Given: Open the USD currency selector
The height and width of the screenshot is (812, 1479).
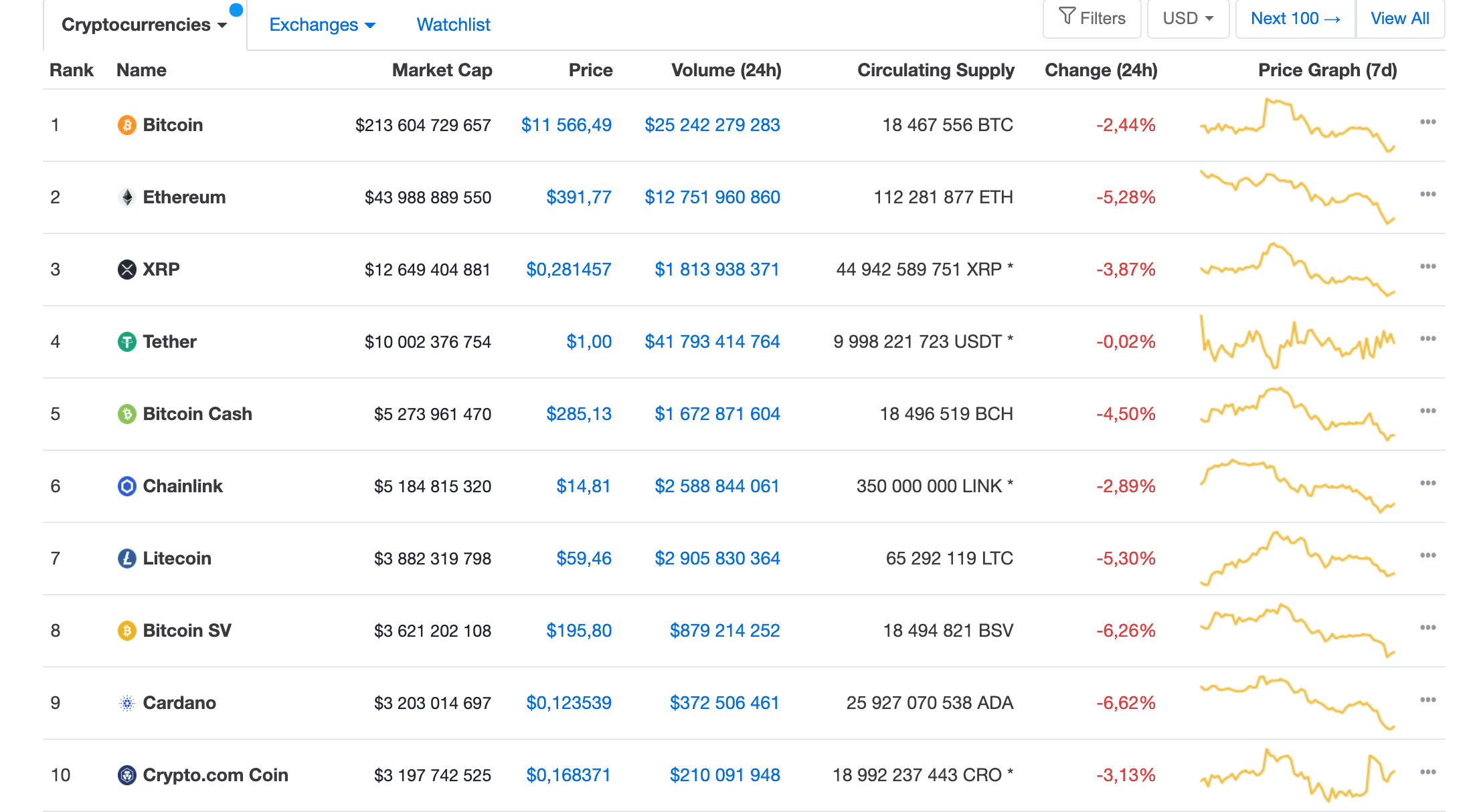Looking at the screenshot, I should 1187,19.
